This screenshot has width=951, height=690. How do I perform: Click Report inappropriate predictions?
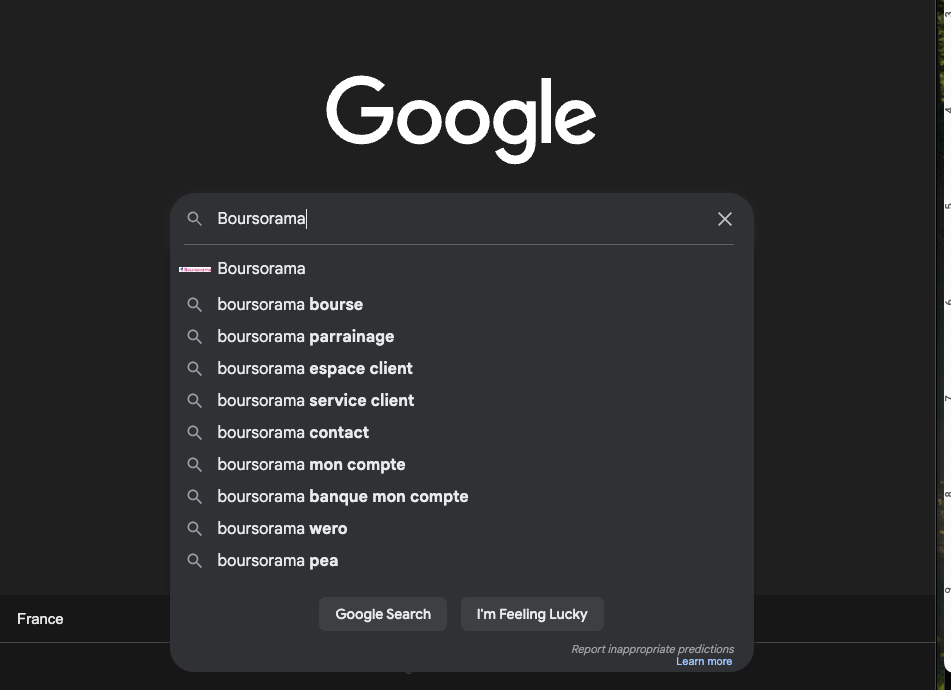coord(652,648)
